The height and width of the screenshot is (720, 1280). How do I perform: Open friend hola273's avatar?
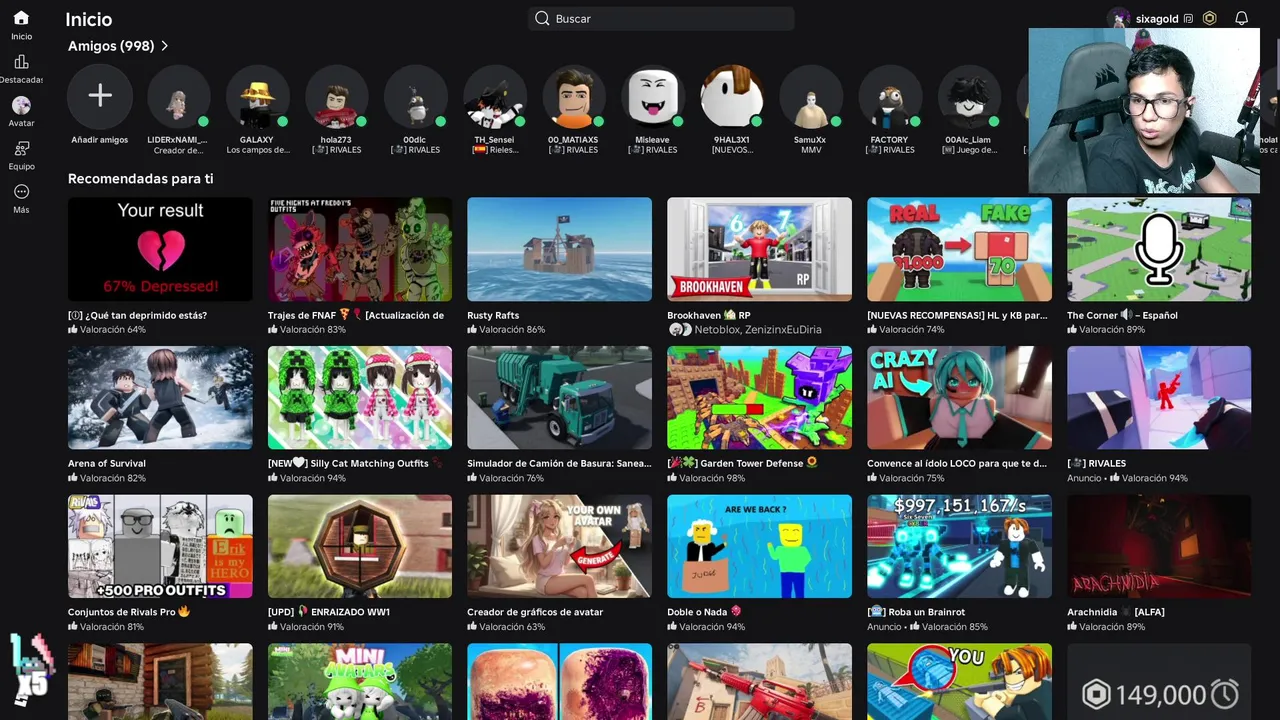coord(336,97)
